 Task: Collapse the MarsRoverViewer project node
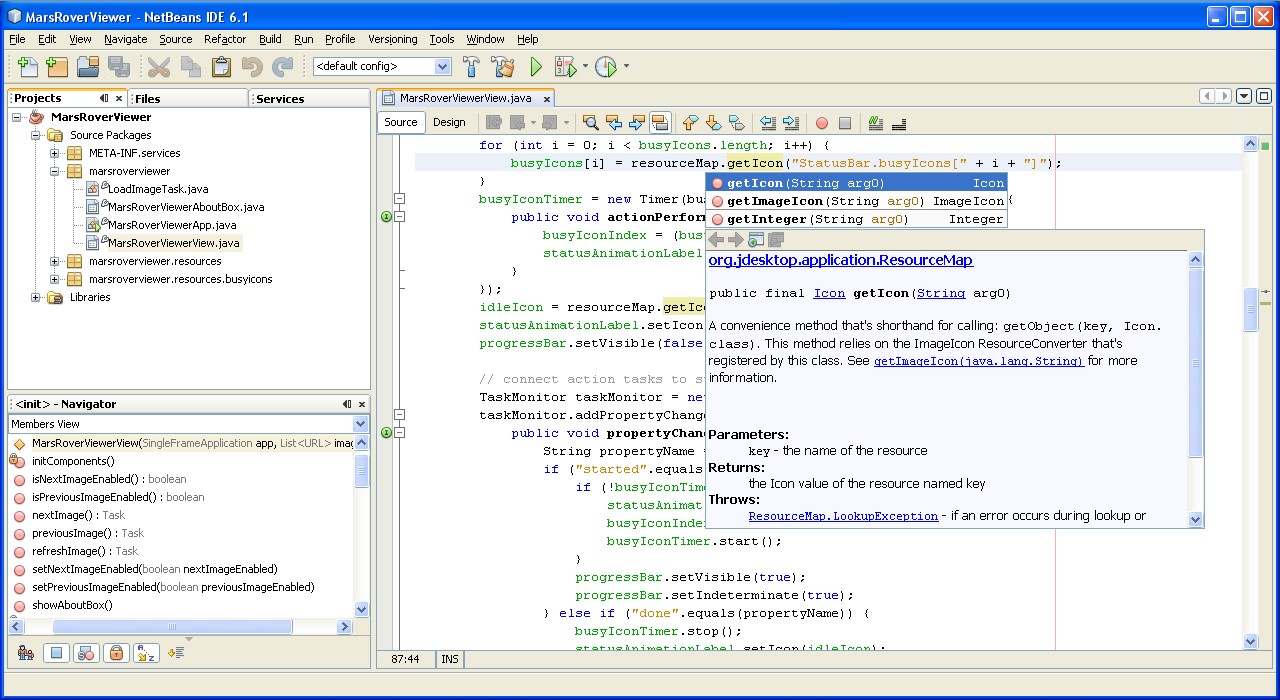[x=18, y=117]
